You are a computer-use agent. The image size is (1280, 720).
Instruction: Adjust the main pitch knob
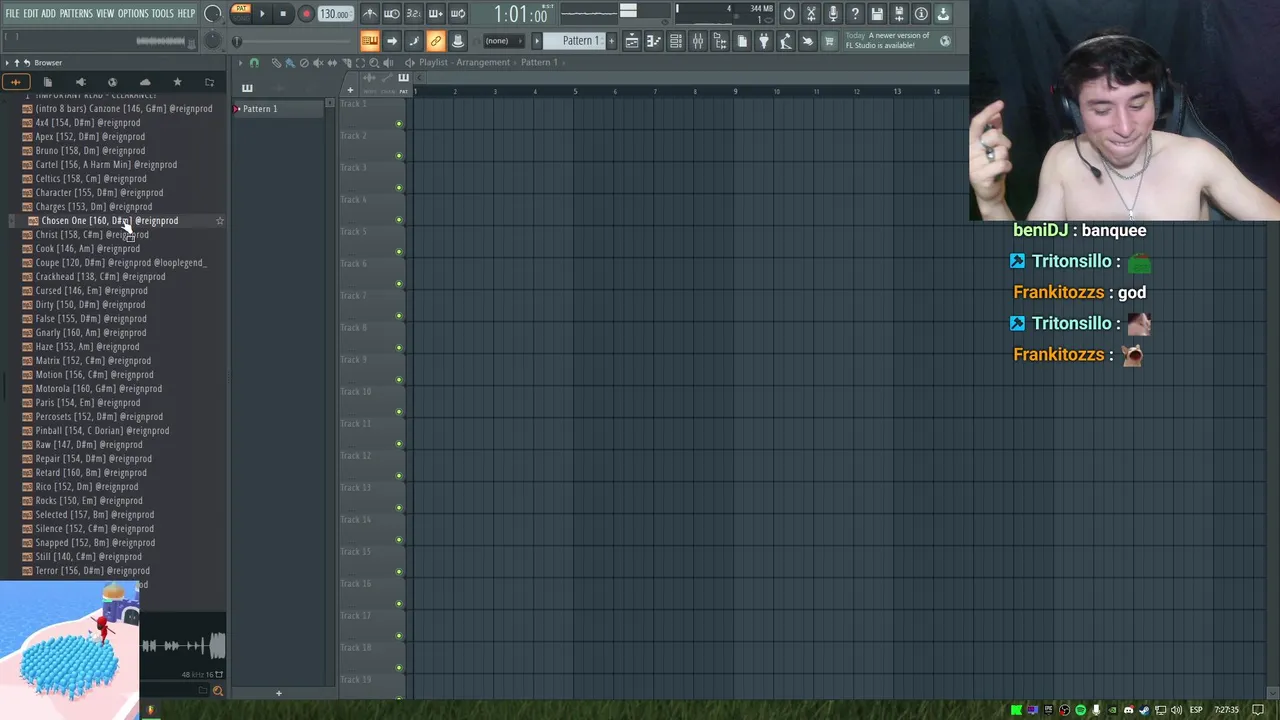pos(213,41)
